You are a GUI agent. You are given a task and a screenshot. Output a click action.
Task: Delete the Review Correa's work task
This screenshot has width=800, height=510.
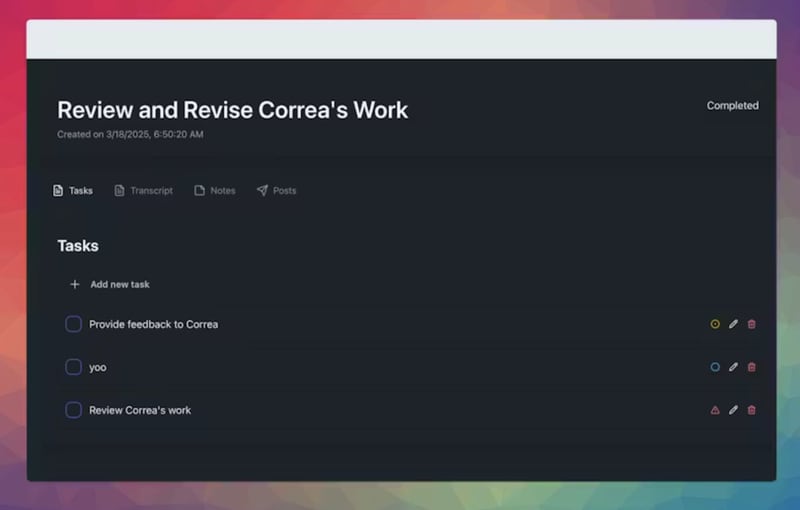tap(752, 410)
